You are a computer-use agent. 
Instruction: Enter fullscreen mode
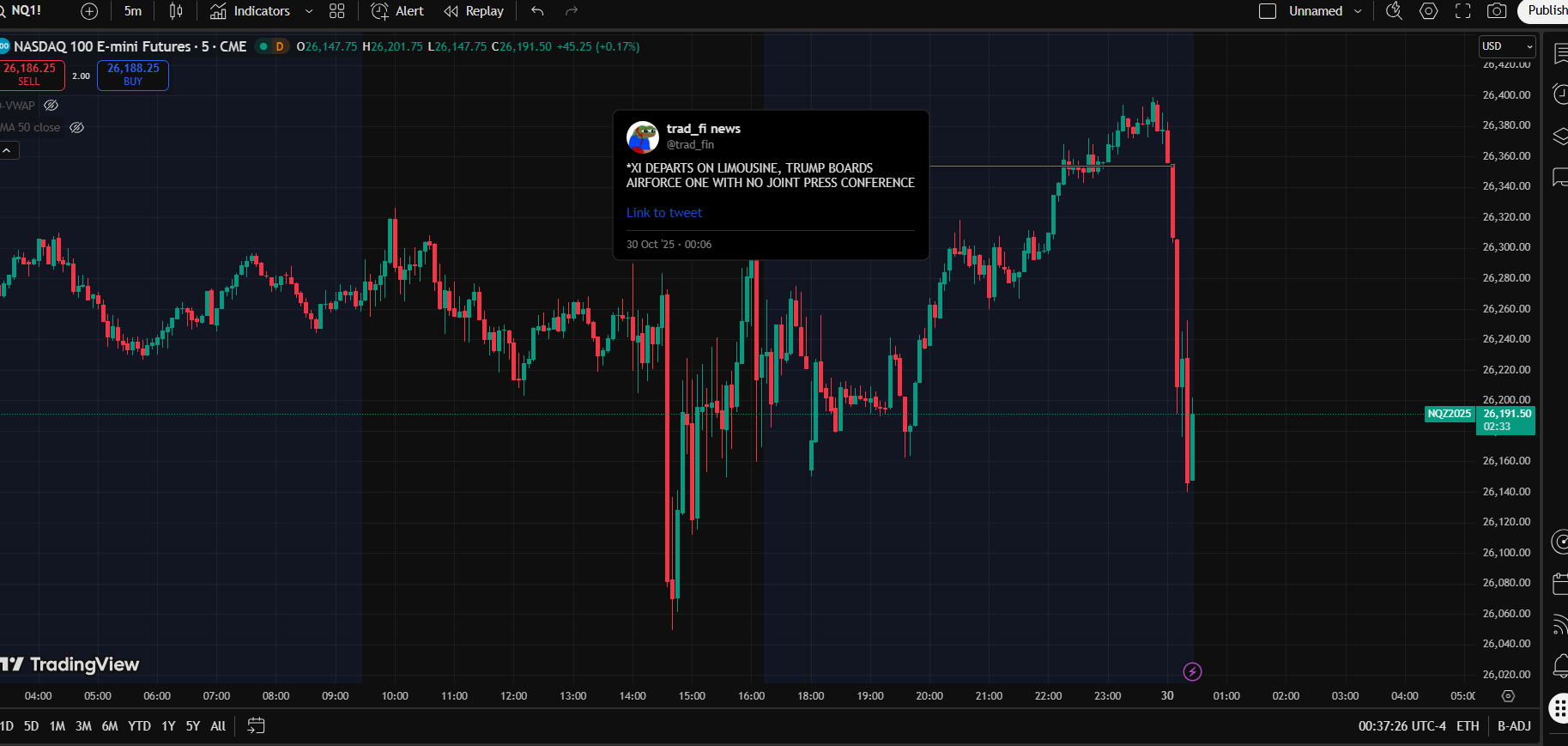(1463, 11)
